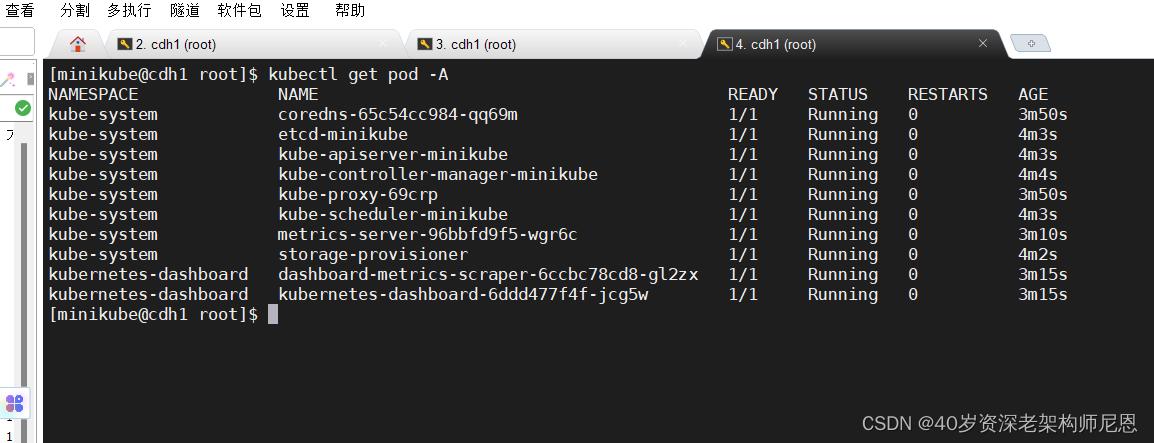Close the 4. cdh1 (root) tab
The height and width of the screenshot is (443, 1154).
click(983, 44)
